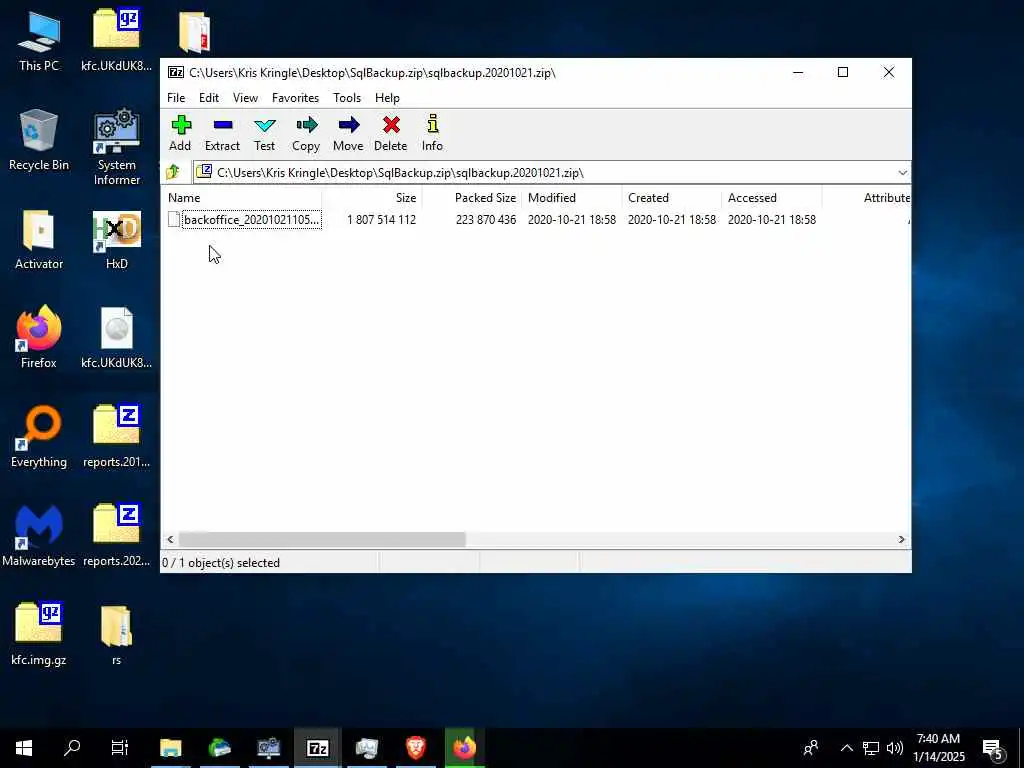The height and width of the screenshot is (768, 1024).
Task: Open Task View on taskbar
Action: (x=120, y=748)
